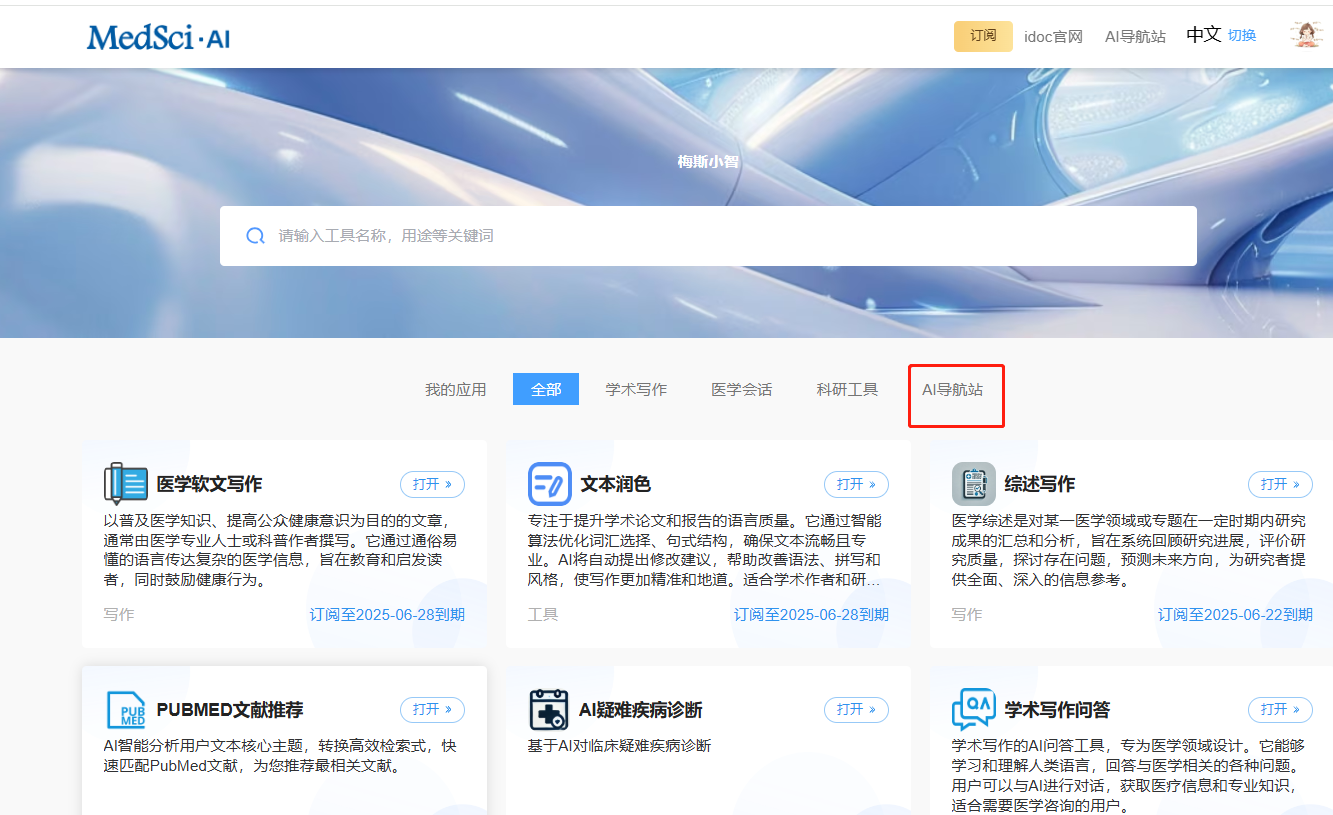Click the 学术写作问答 QA chat icon
Image resolution: width=1333 pixels, height=815 pixels.
[x=973, y=710]
